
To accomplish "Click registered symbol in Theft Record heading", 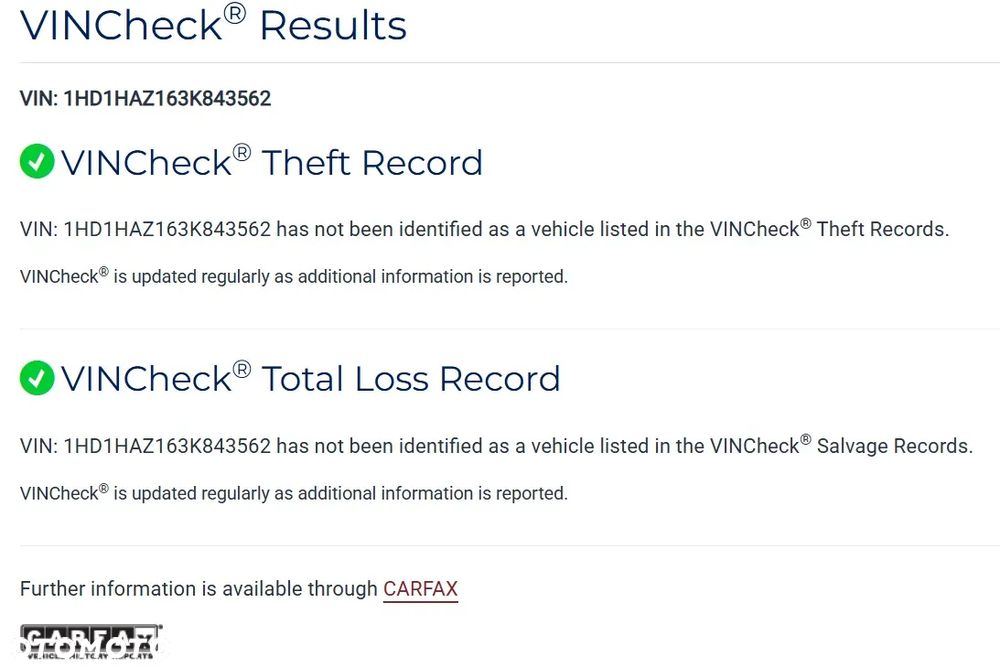I will point(242,152).
